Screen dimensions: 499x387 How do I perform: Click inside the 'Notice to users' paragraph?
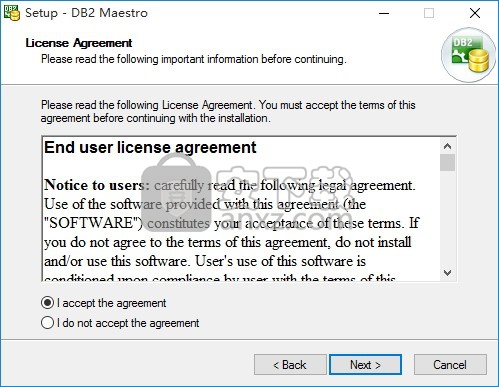point(231,223)
